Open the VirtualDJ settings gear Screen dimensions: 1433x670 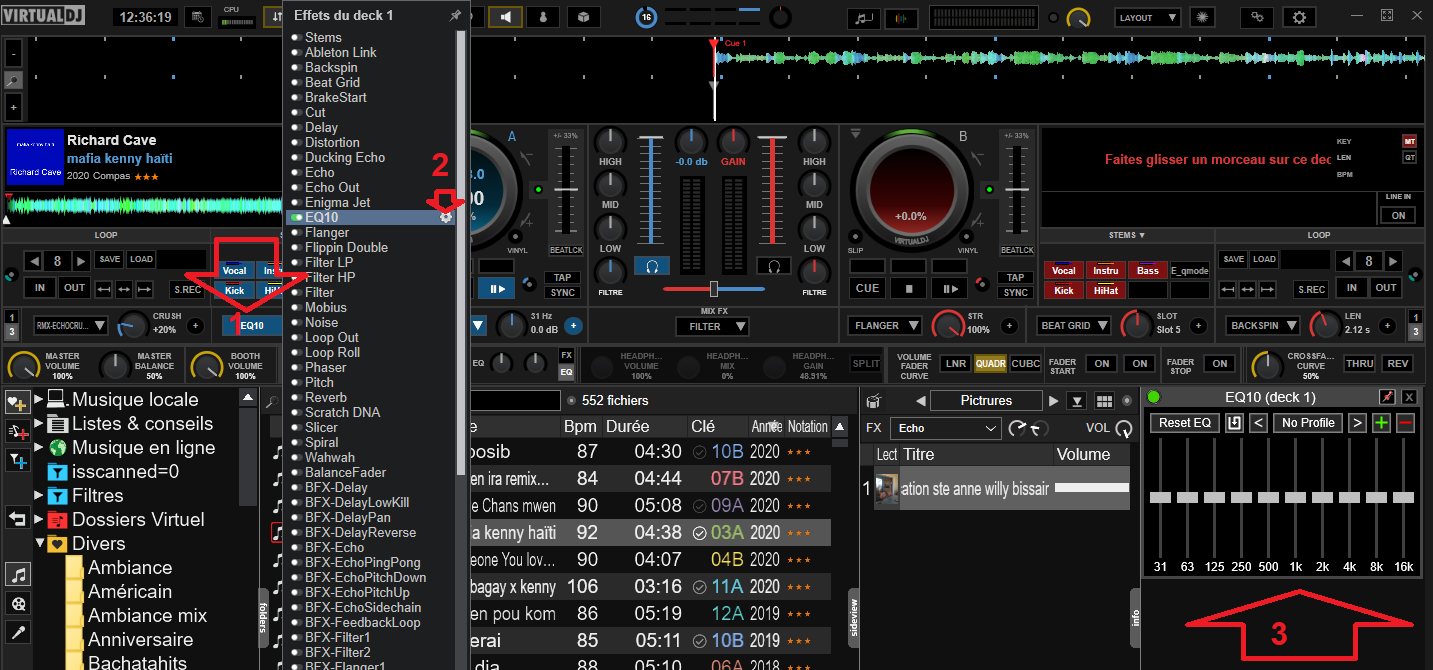[x=1299, y=17]
